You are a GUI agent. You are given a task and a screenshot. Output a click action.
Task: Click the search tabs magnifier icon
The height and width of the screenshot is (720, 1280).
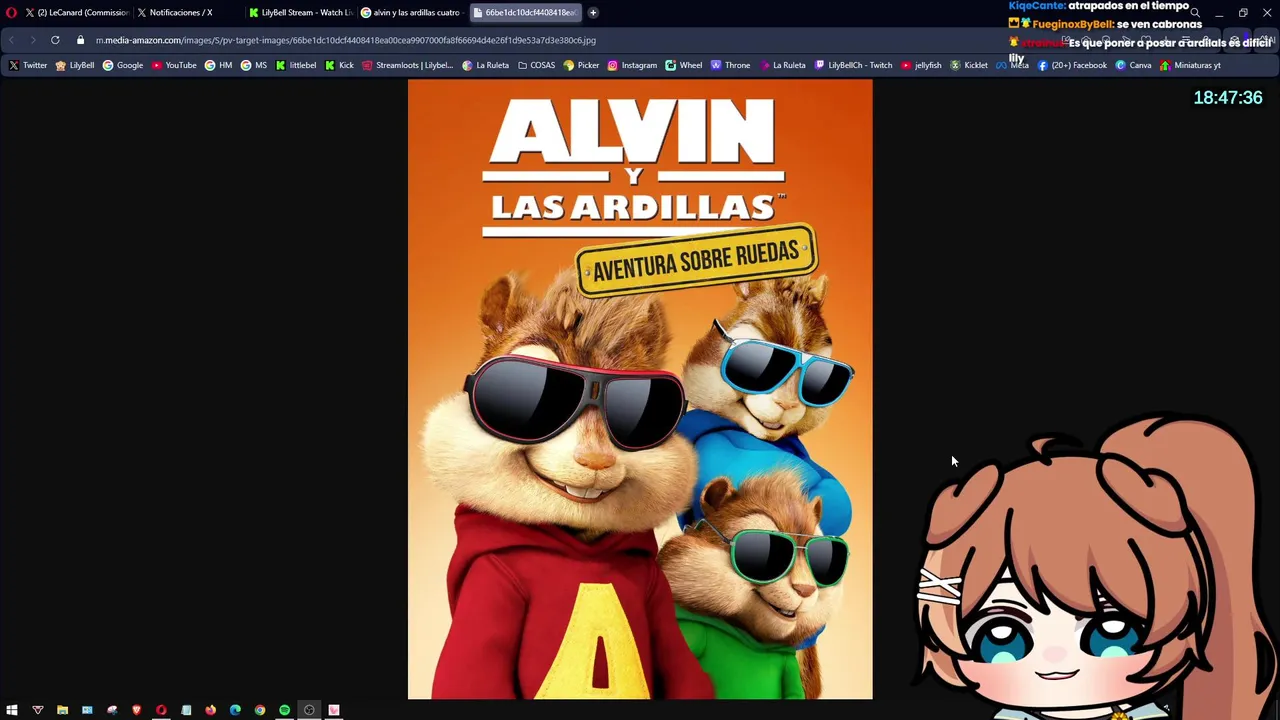[x=1195, y=13]
